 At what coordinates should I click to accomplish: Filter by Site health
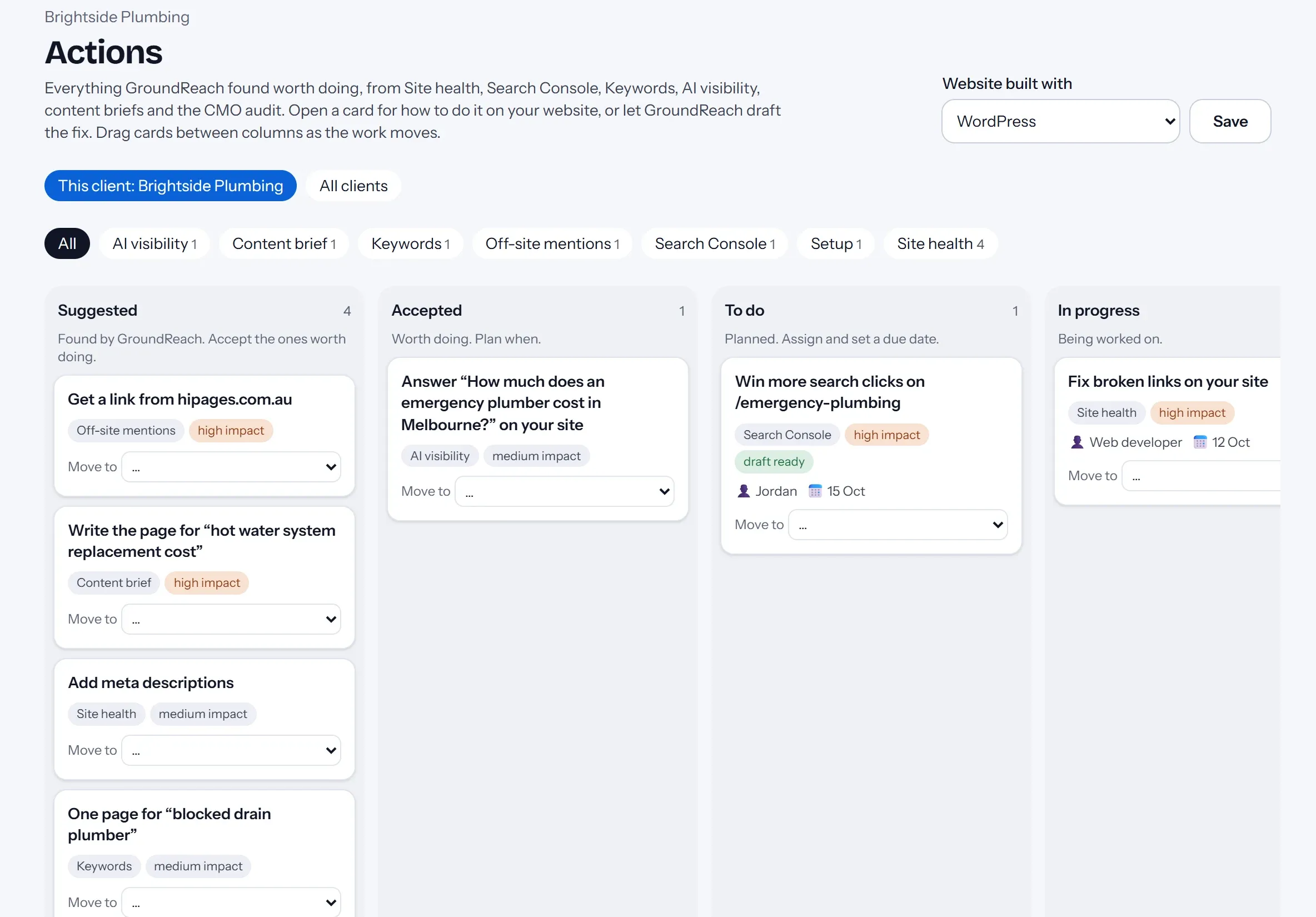(940, 243)
